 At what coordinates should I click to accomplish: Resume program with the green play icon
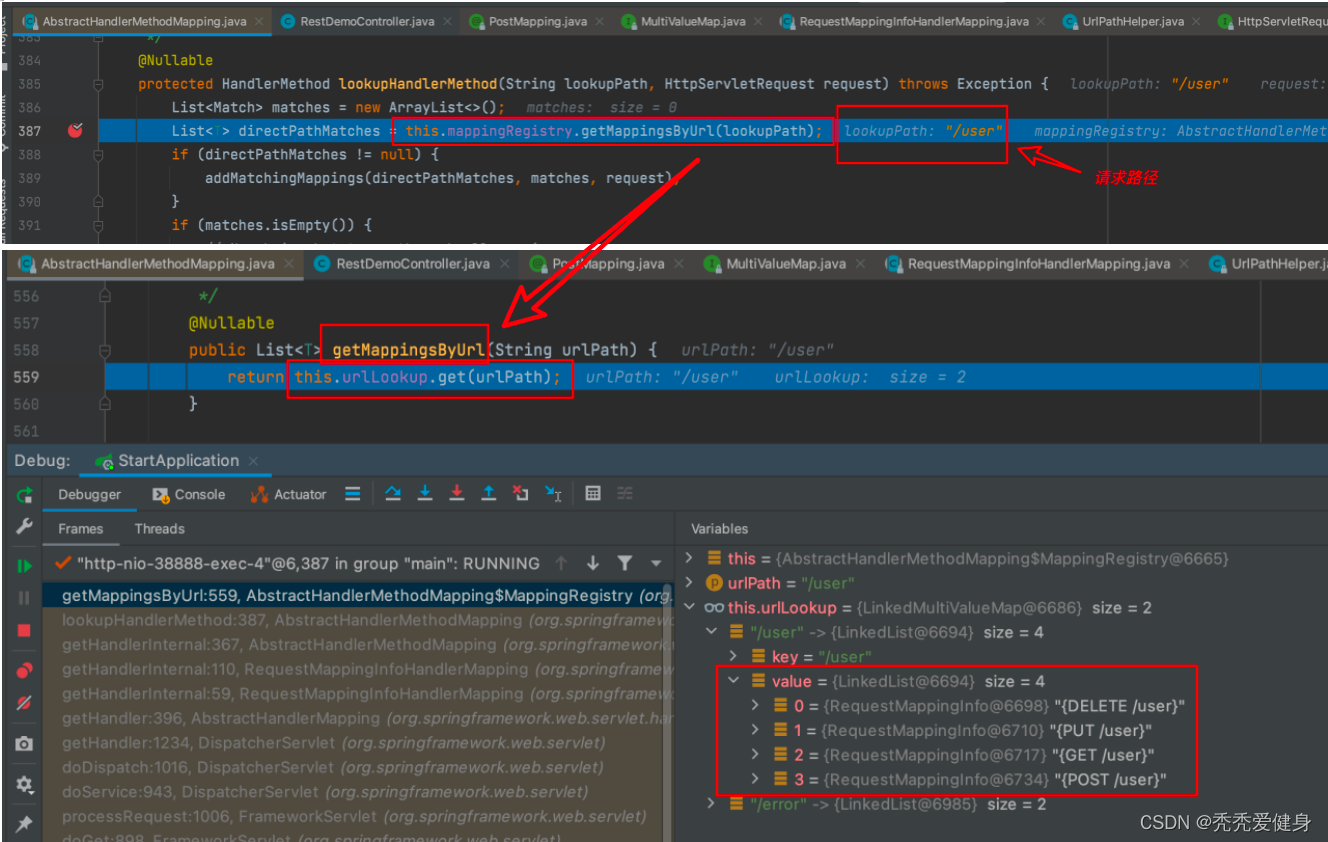point(25,566)
